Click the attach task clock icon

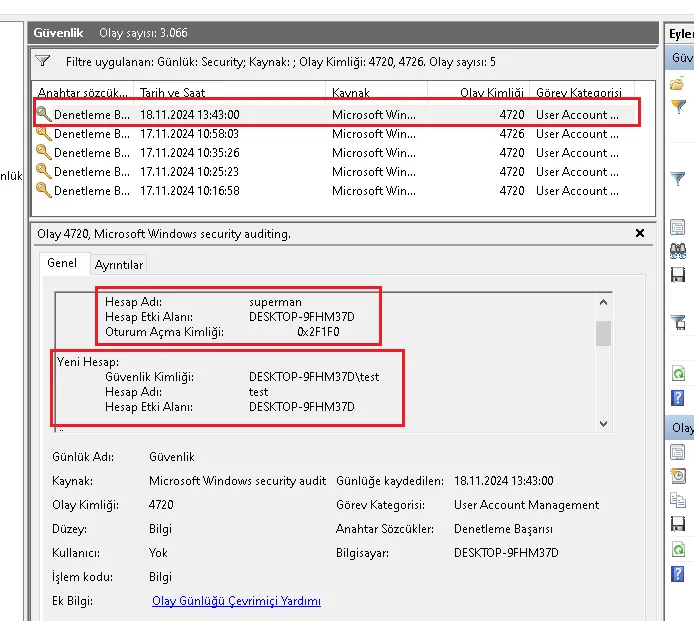tap(678, 476)
